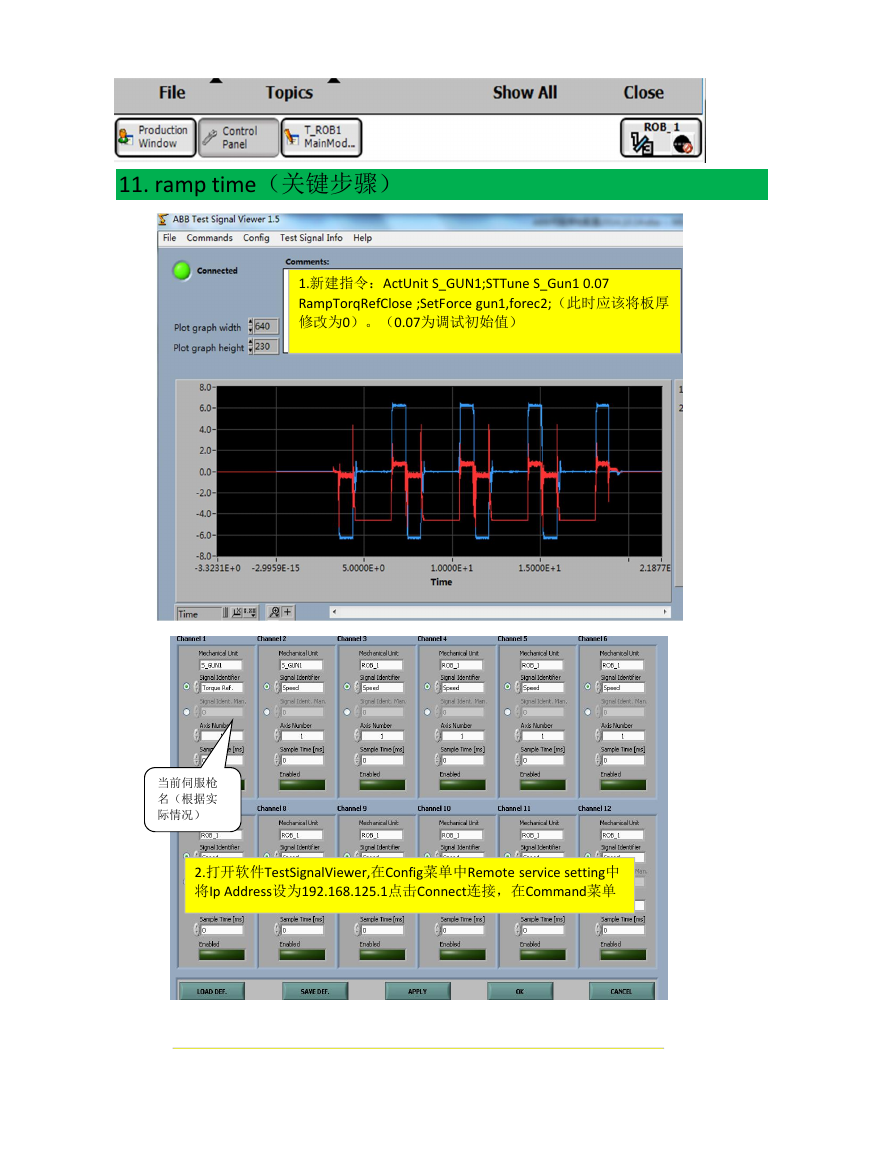
Task: Toggle Channel 4 Enabled indicator
Action: (463, 784)
